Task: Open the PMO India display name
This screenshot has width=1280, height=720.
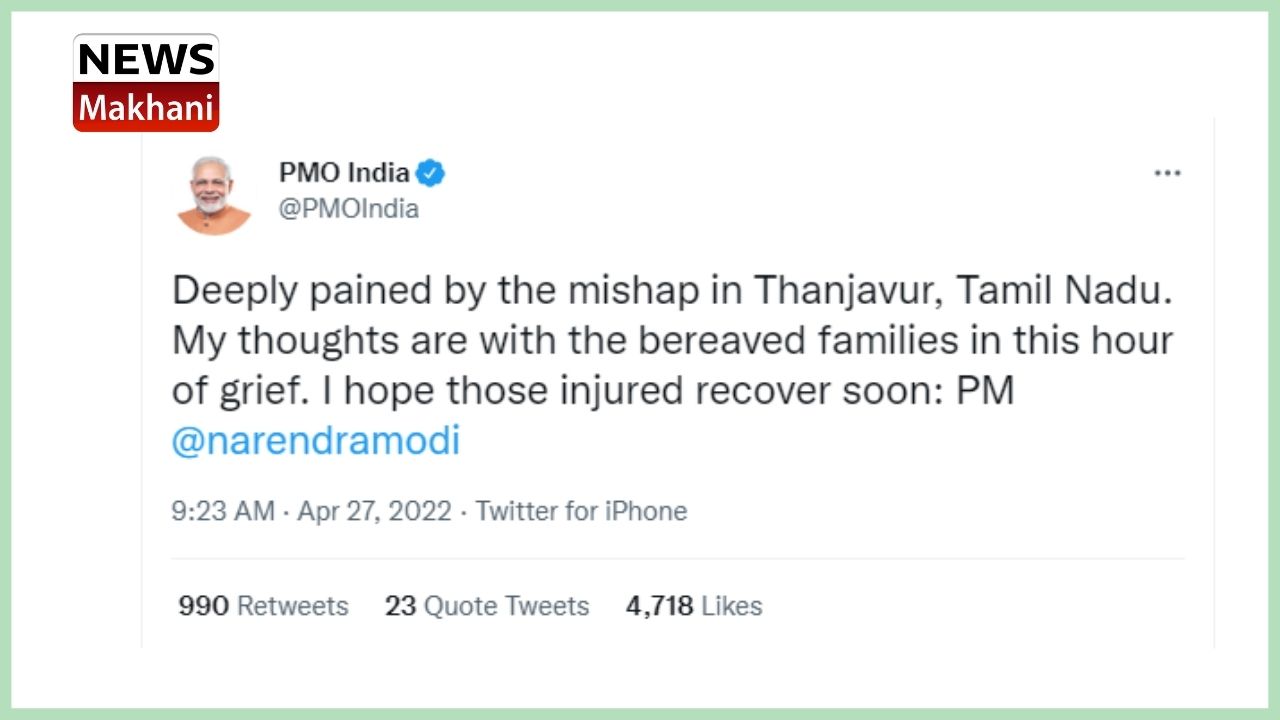Action: [x=344, y=173]
